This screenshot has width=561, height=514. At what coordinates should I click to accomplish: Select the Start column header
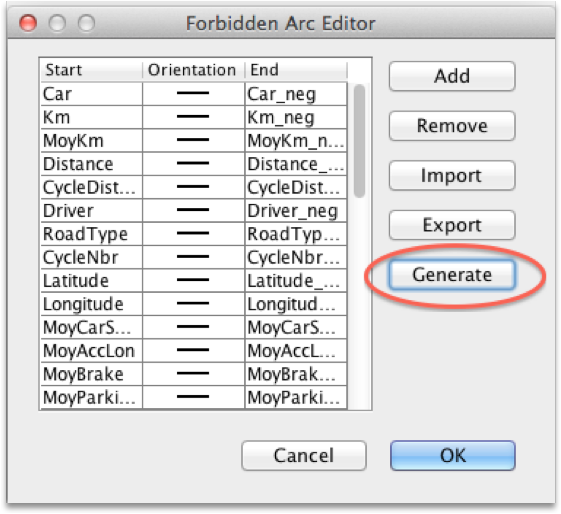pos(91,70)
